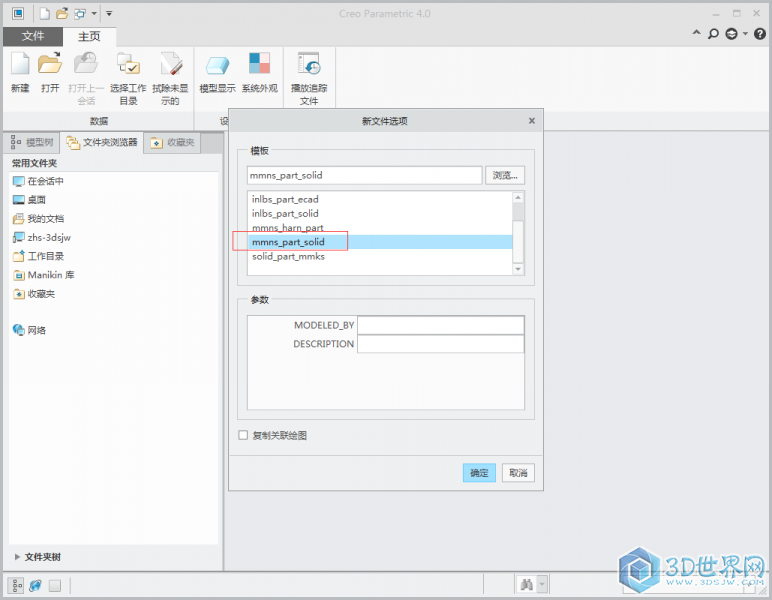Open dropdown arrow beside binoculars
Viewport: 772px width, 600px height.
click(x=542, y=585)
